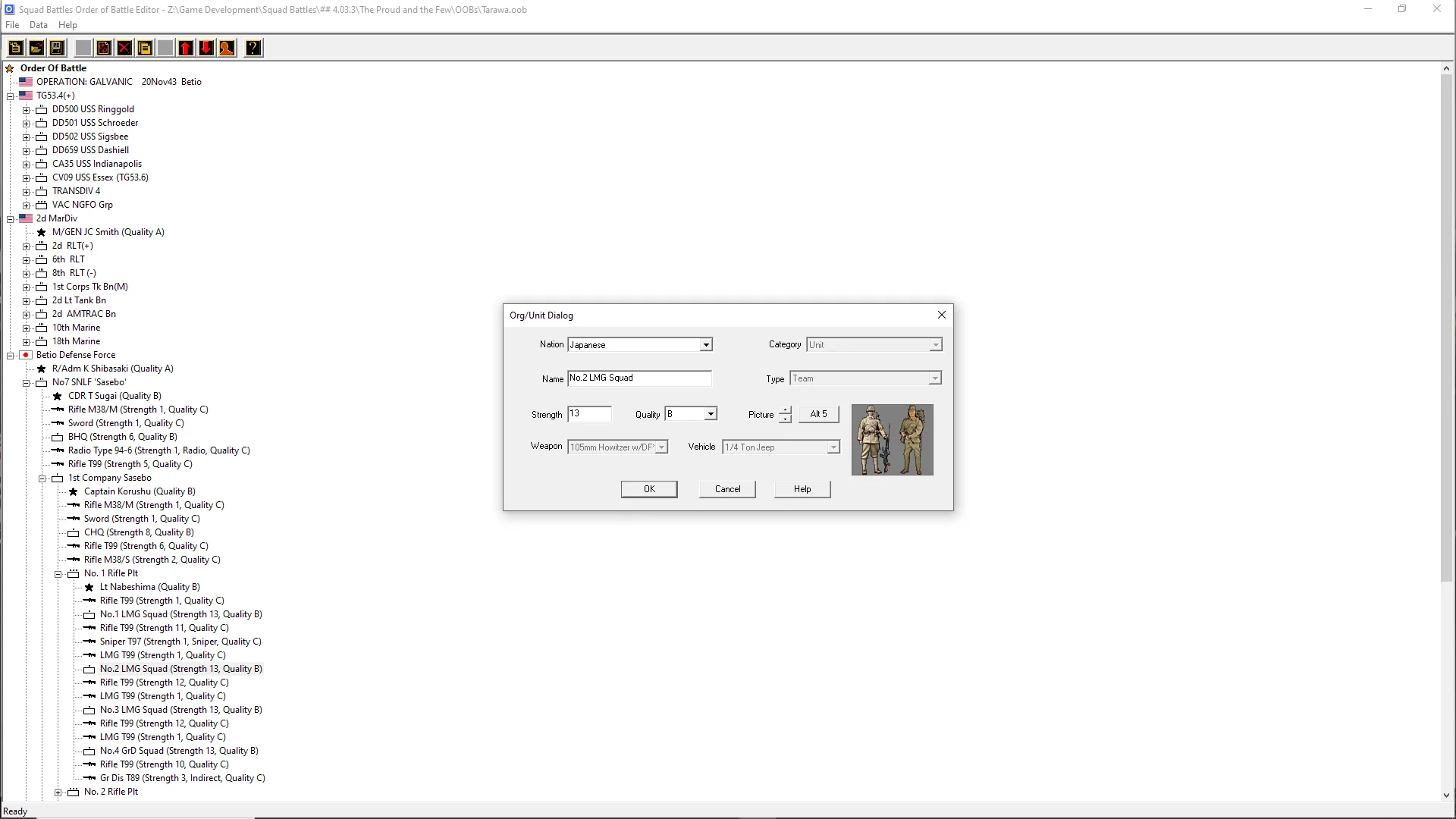
Task: Click the Save toolbar icon
Action: point(56,48)
